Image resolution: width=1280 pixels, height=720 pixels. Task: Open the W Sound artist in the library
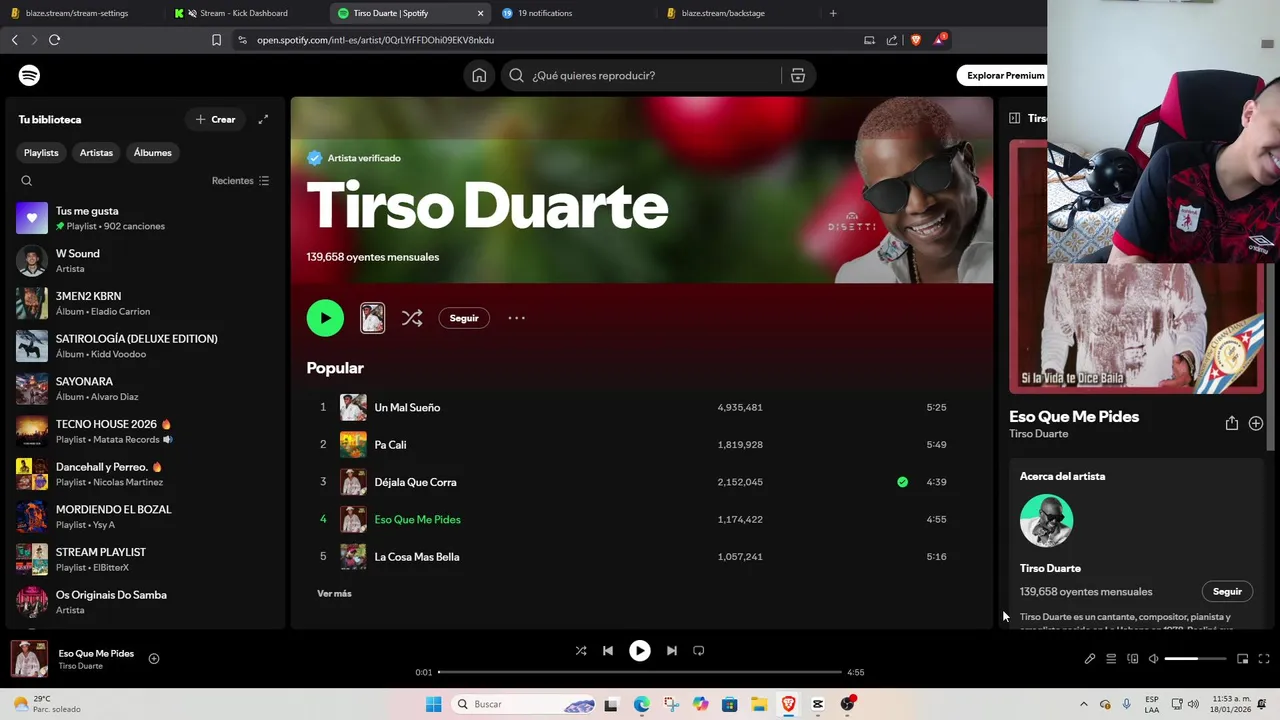145,261
